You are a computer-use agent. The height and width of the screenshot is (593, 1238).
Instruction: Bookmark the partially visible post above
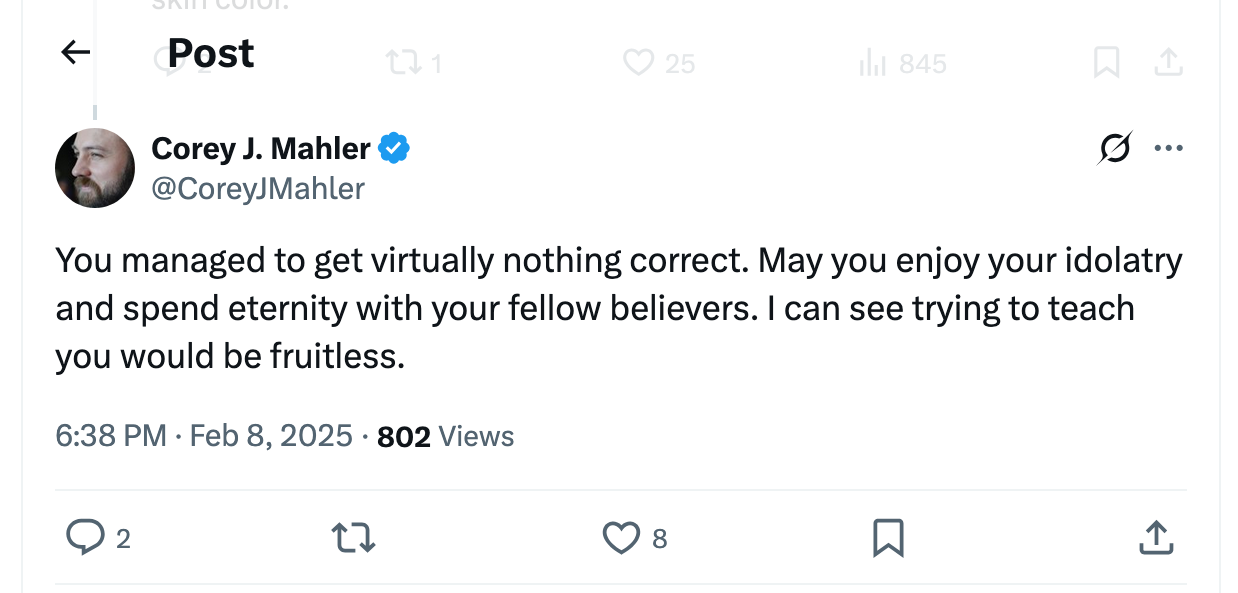pyautogui.click(x=1106, y=63)
